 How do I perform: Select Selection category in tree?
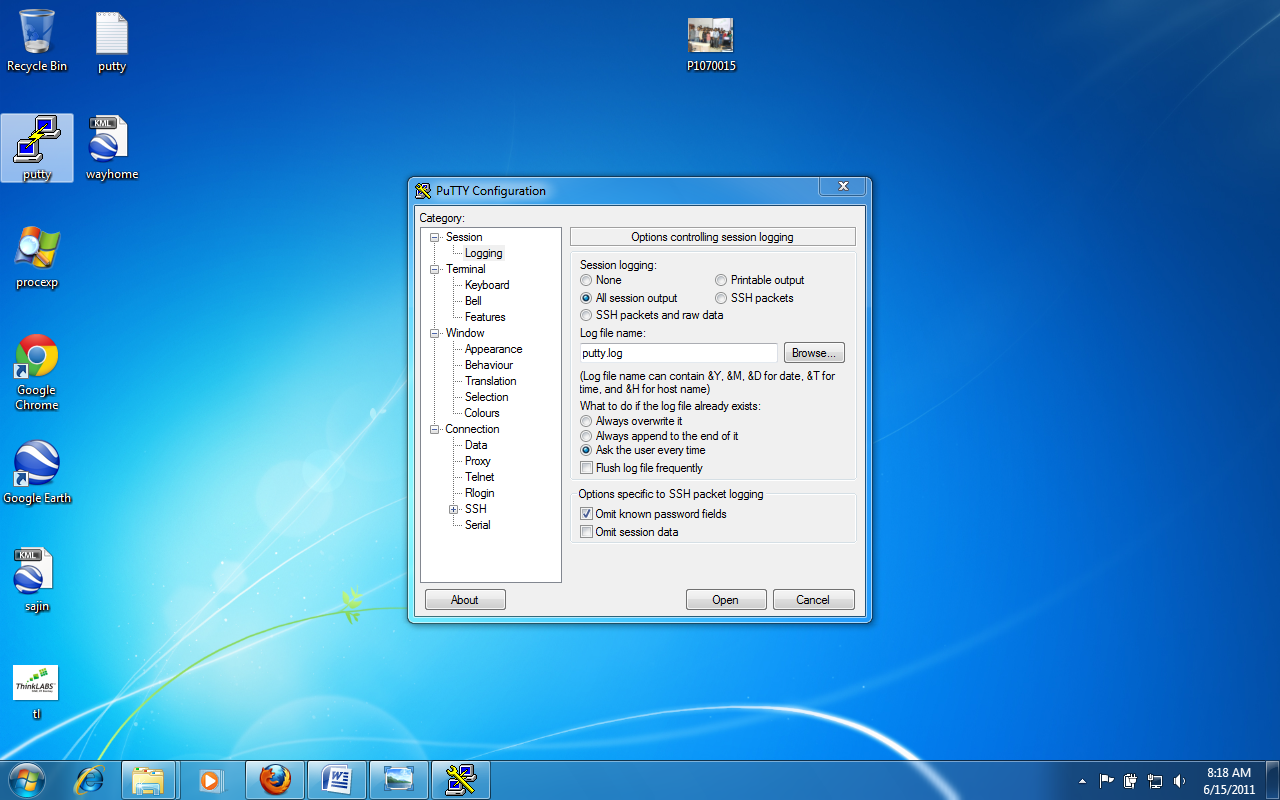tap(486, 397)
